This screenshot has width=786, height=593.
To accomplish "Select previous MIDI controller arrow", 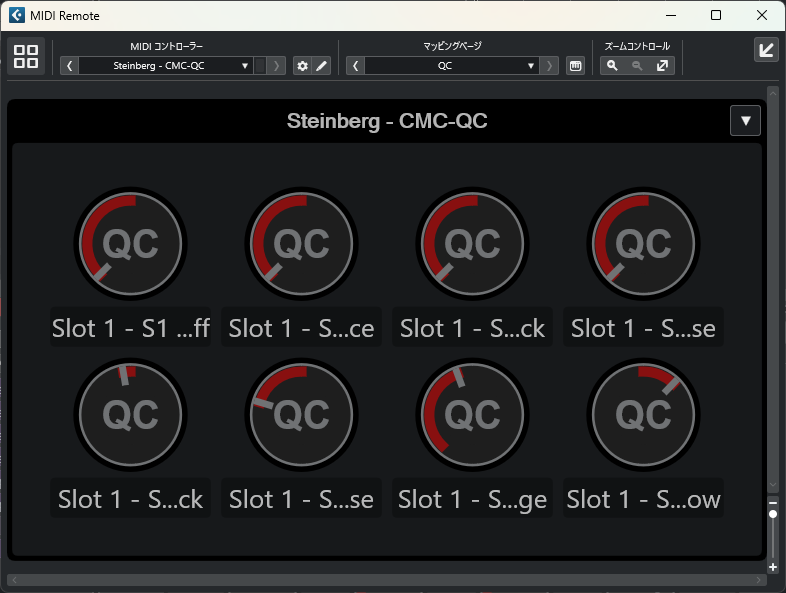I will coord(70,66).
